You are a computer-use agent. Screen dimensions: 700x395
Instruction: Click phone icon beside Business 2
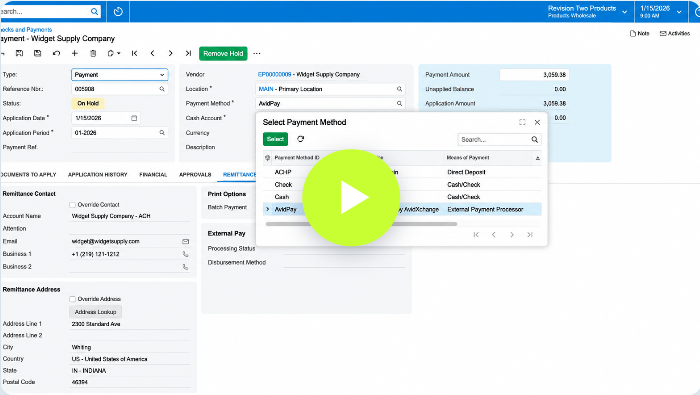(x=185, y=267)
